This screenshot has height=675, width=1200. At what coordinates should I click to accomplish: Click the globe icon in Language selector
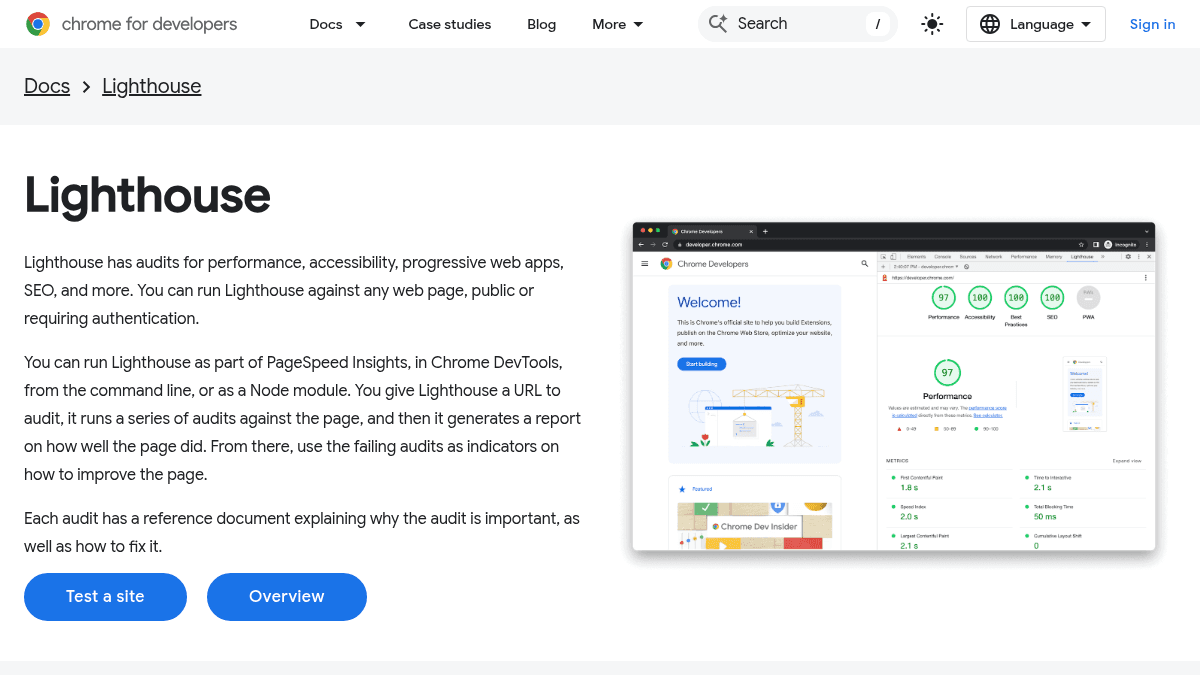(990, 24)
